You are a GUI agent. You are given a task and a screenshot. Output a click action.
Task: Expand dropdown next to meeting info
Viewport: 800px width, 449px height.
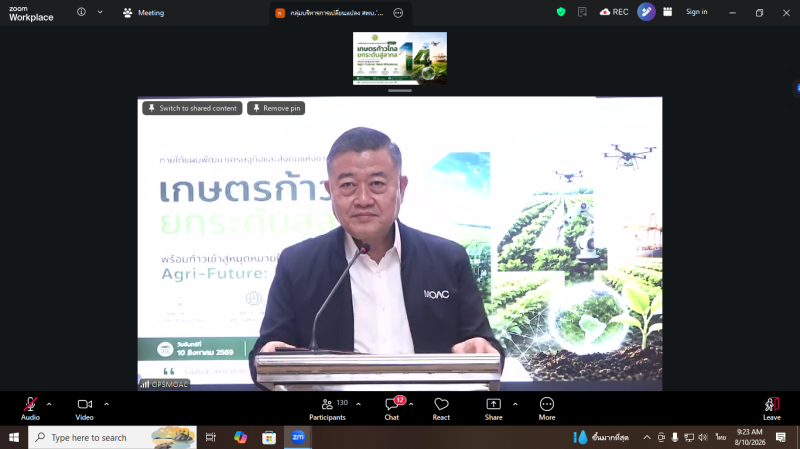pyautogui.click(x=100, y=12)
